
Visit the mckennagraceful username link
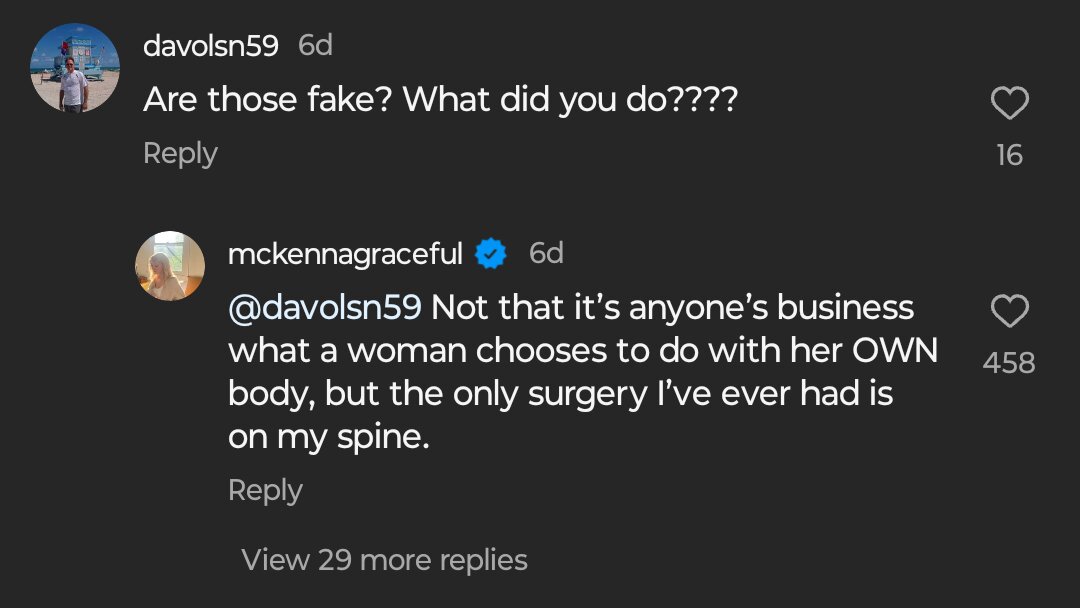pos(345,254)
